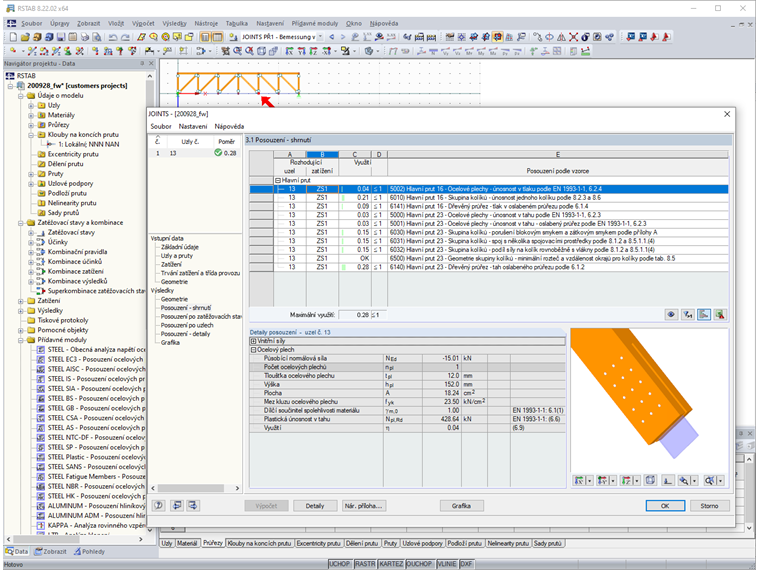The image size is (760, 570).
Task: Click the Redo arrow in main toolbar
Action: (x=125, y=37)
